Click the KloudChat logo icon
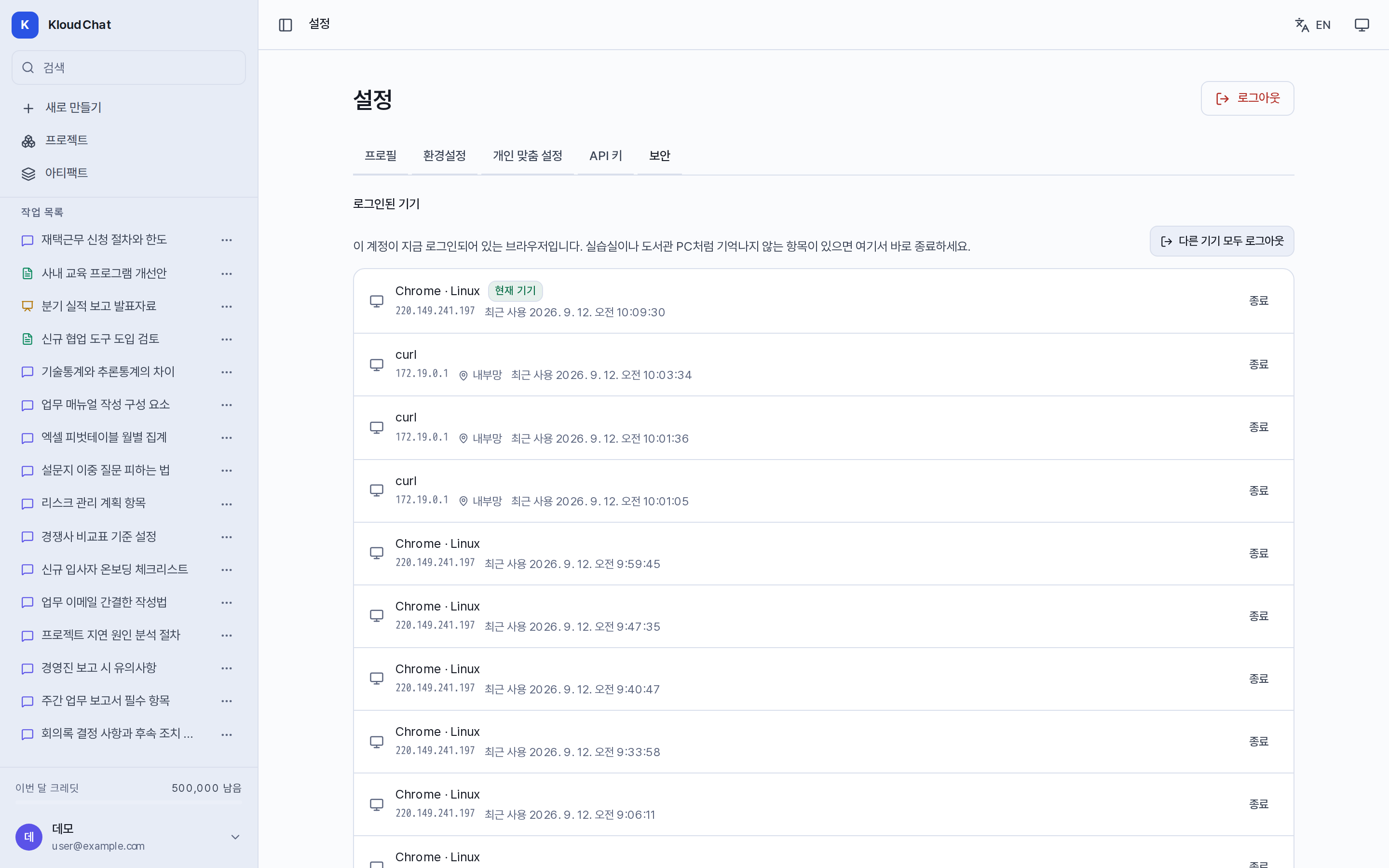Screen dimensions: 1389x868 tap(25, 25)
